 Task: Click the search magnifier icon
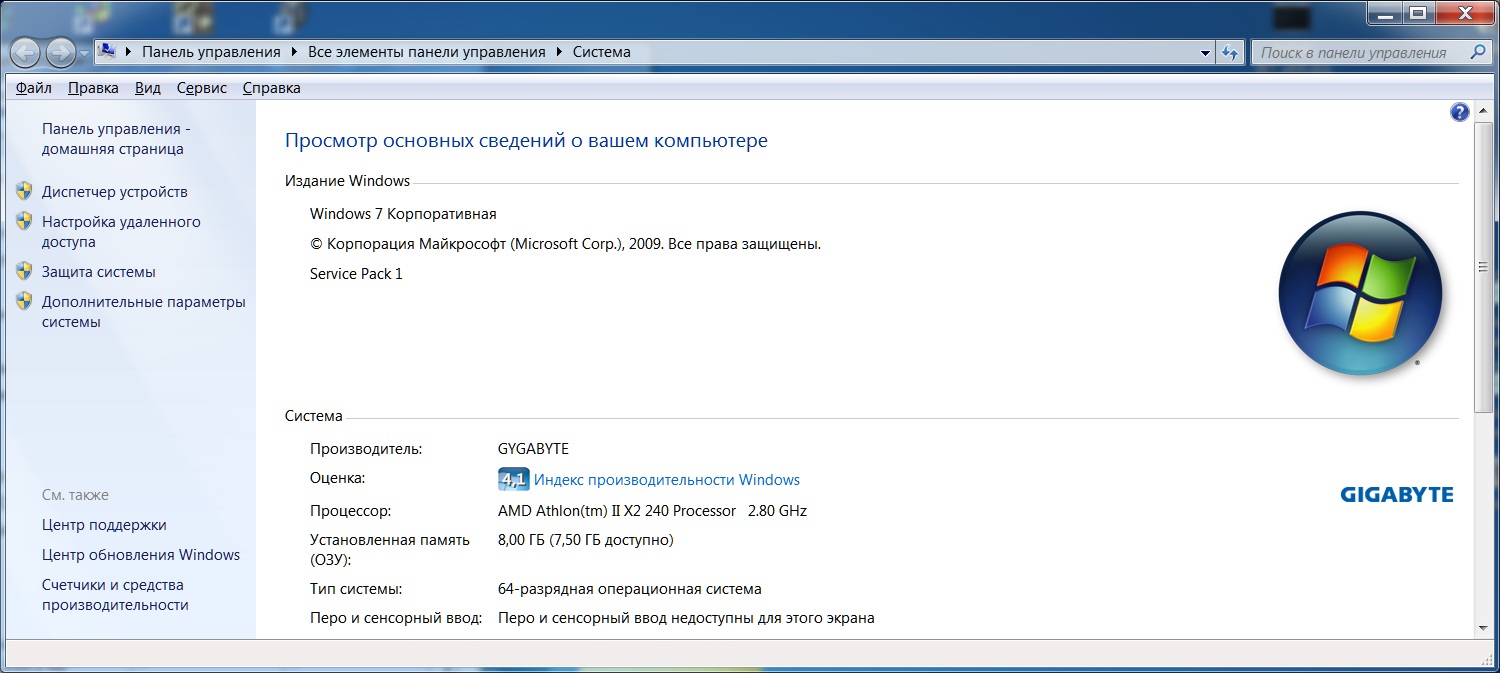tap(1479, 53)
